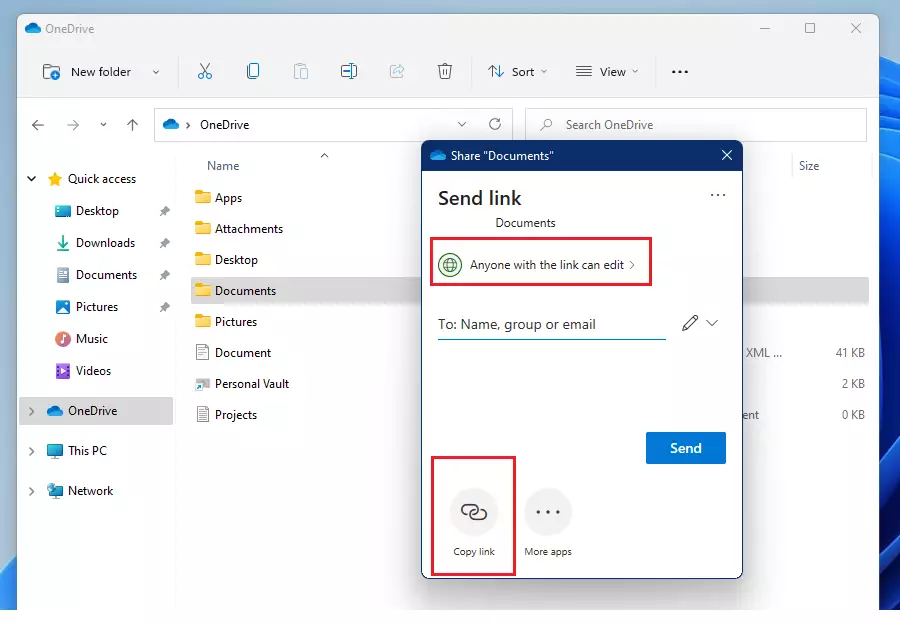Open the Send link more options ellipsis
This screenshot has height=623, width=900.
(718, 195)
